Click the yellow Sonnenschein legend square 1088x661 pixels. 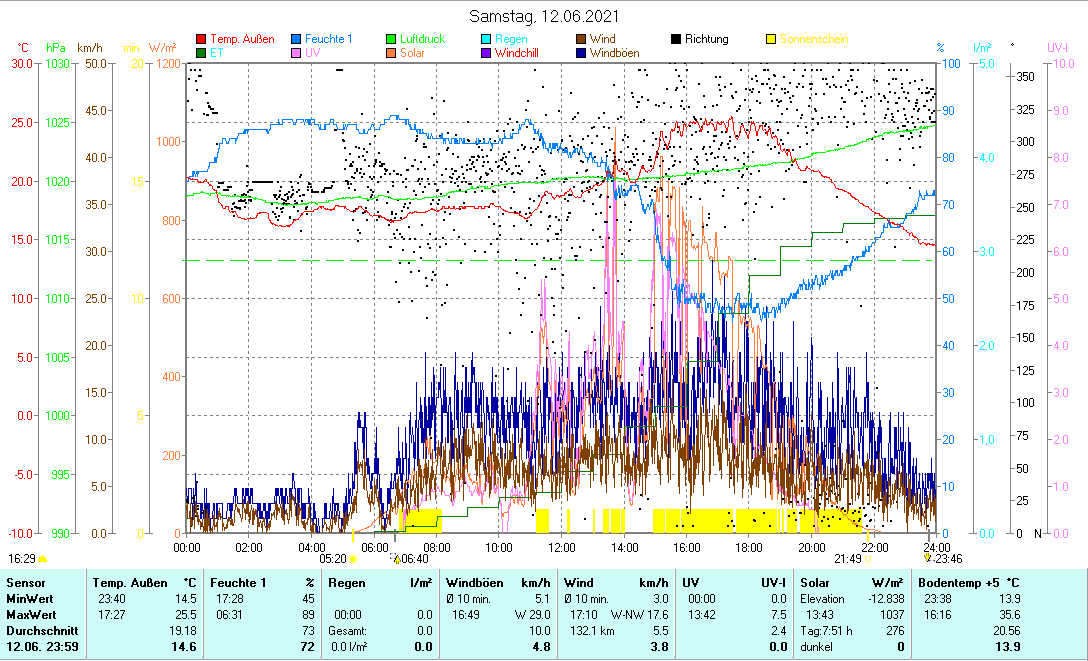[771, 40]
